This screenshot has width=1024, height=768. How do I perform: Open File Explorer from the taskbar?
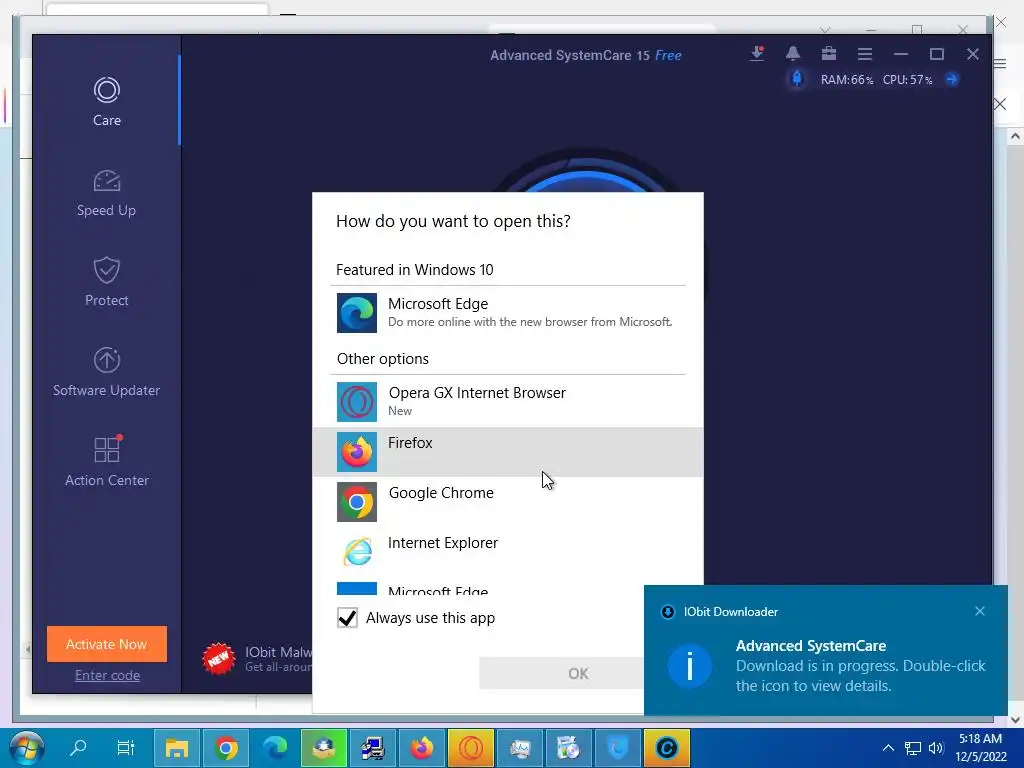[x=176, y=748]
